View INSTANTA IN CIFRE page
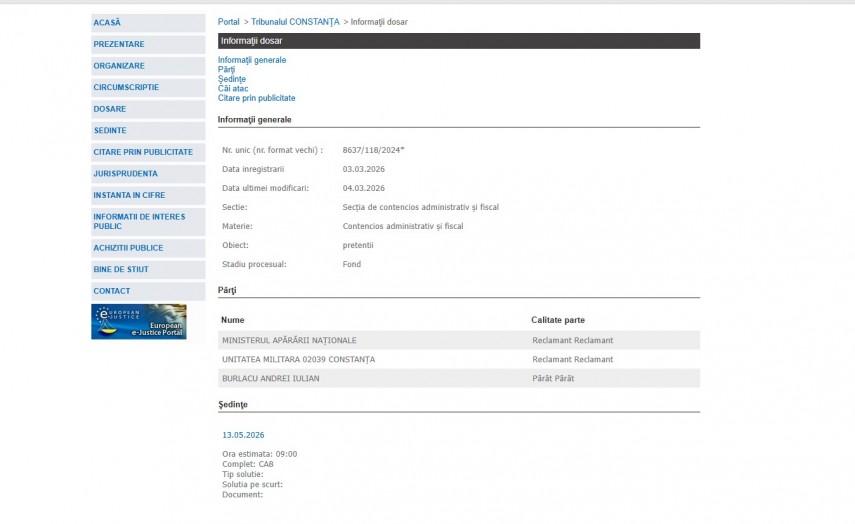 [x=129, y=195]
